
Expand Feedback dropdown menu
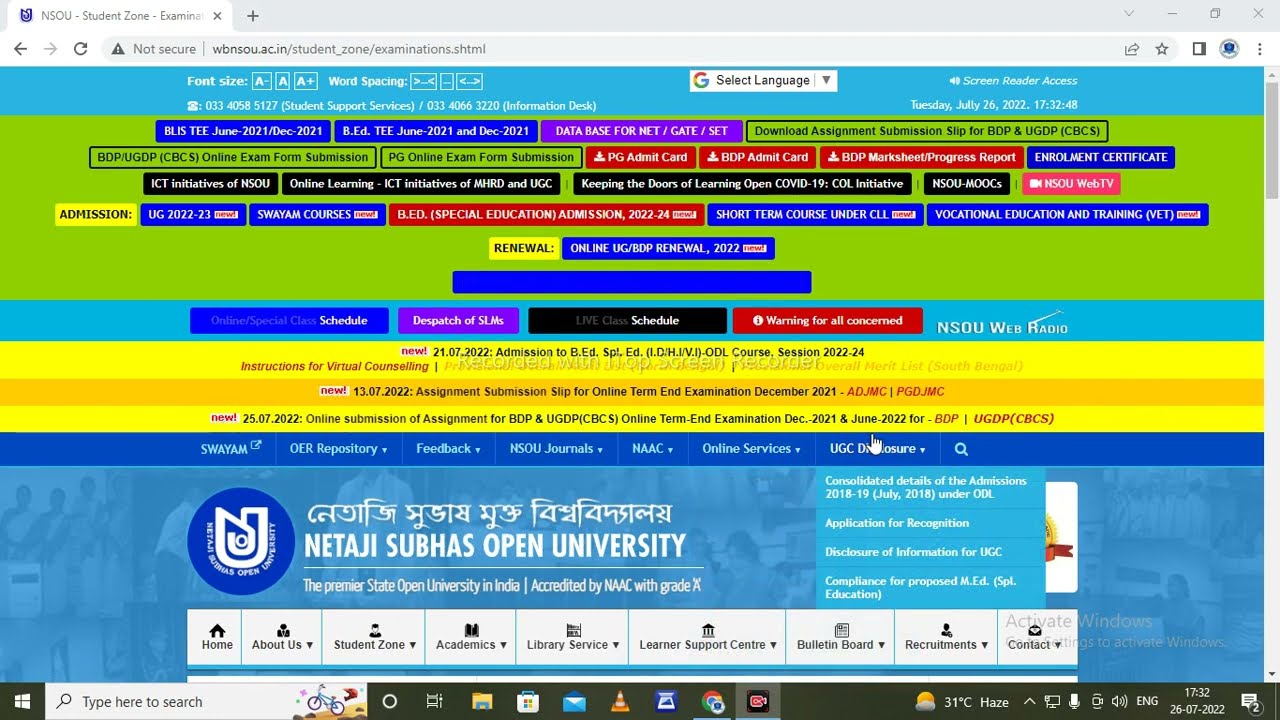(x=448, y=449)
